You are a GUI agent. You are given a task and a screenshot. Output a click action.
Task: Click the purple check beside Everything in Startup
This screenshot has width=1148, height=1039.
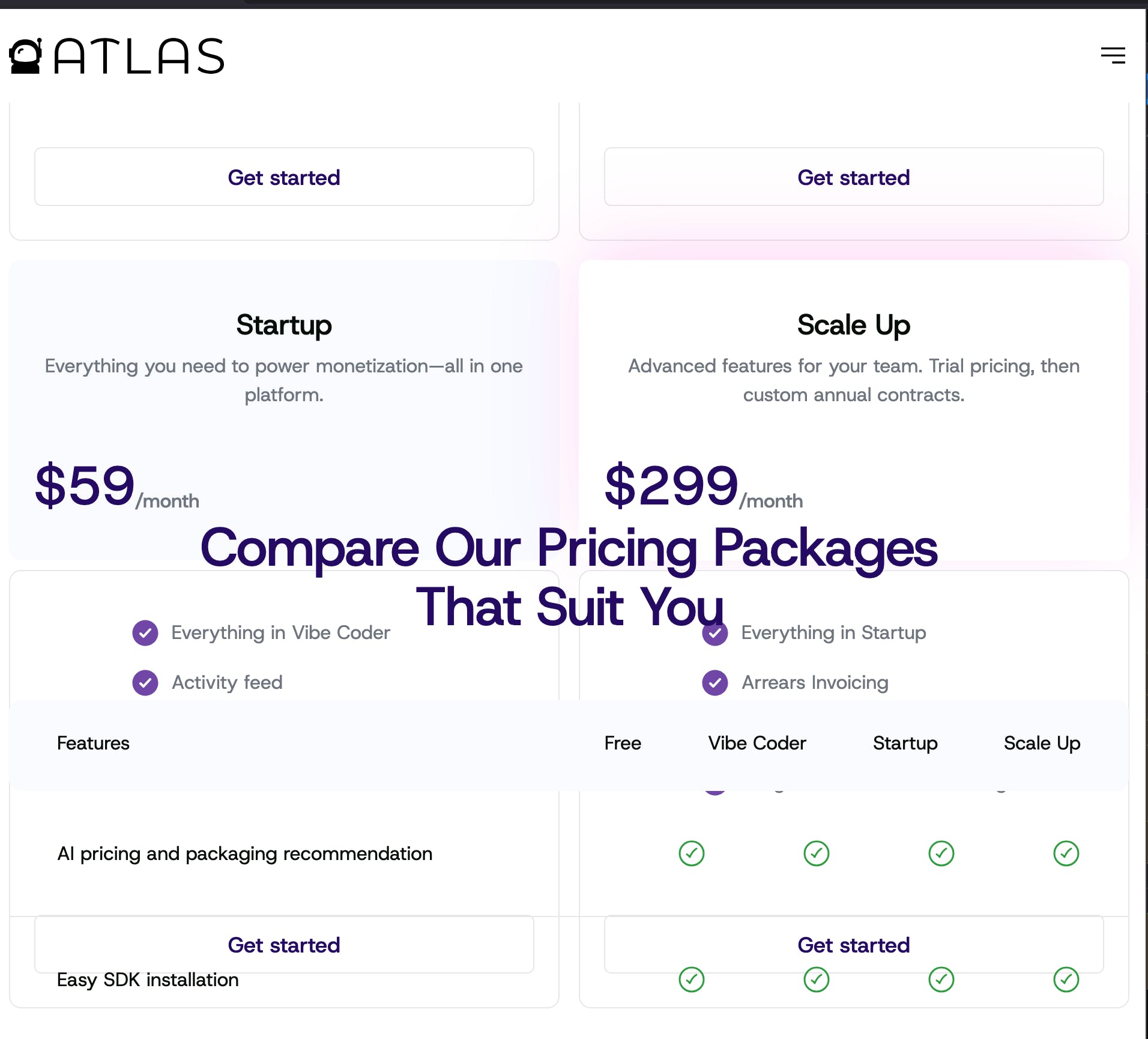[715, 633]
